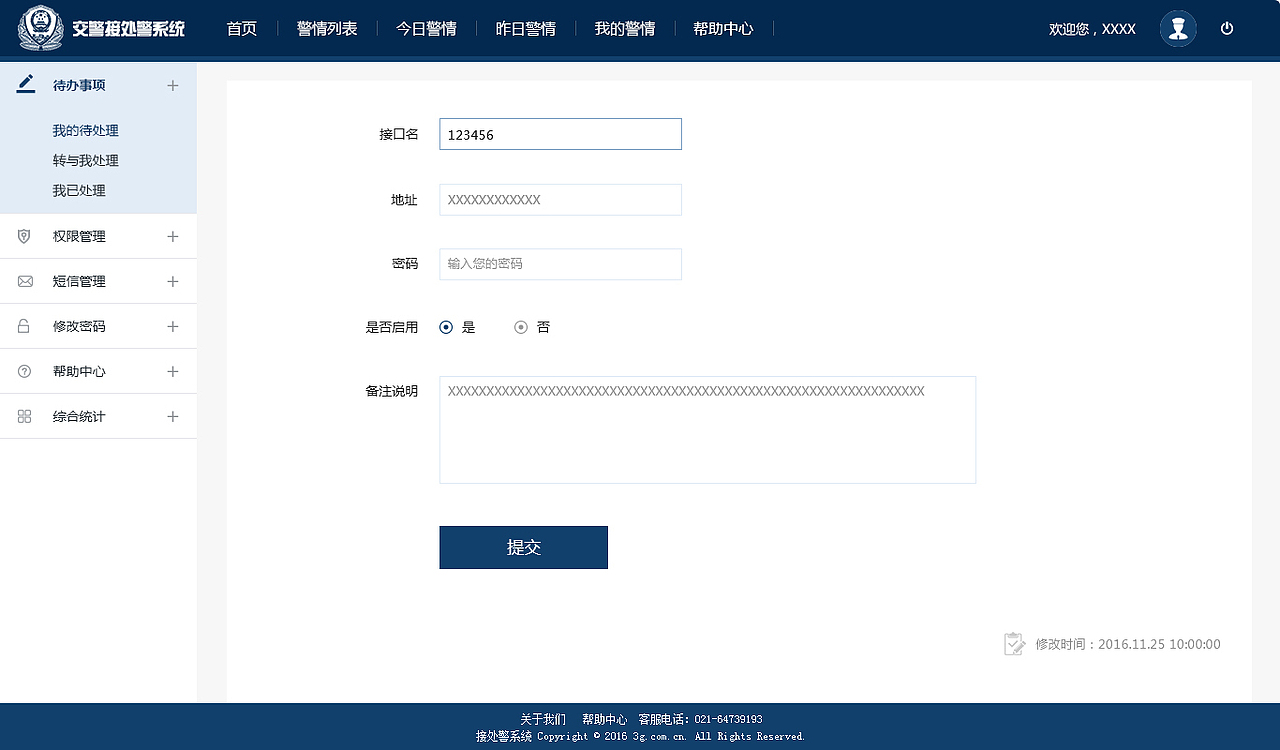1280x750 pixels.
Task: Select the pencil icon for 待办事项
Action: [25, 84]
